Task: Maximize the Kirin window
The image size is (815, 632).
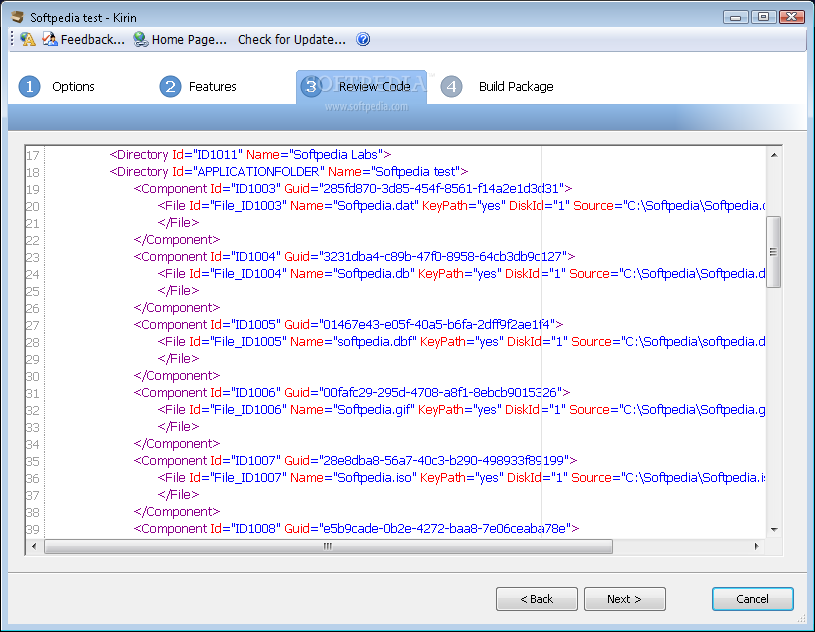Action: point(764,17)
